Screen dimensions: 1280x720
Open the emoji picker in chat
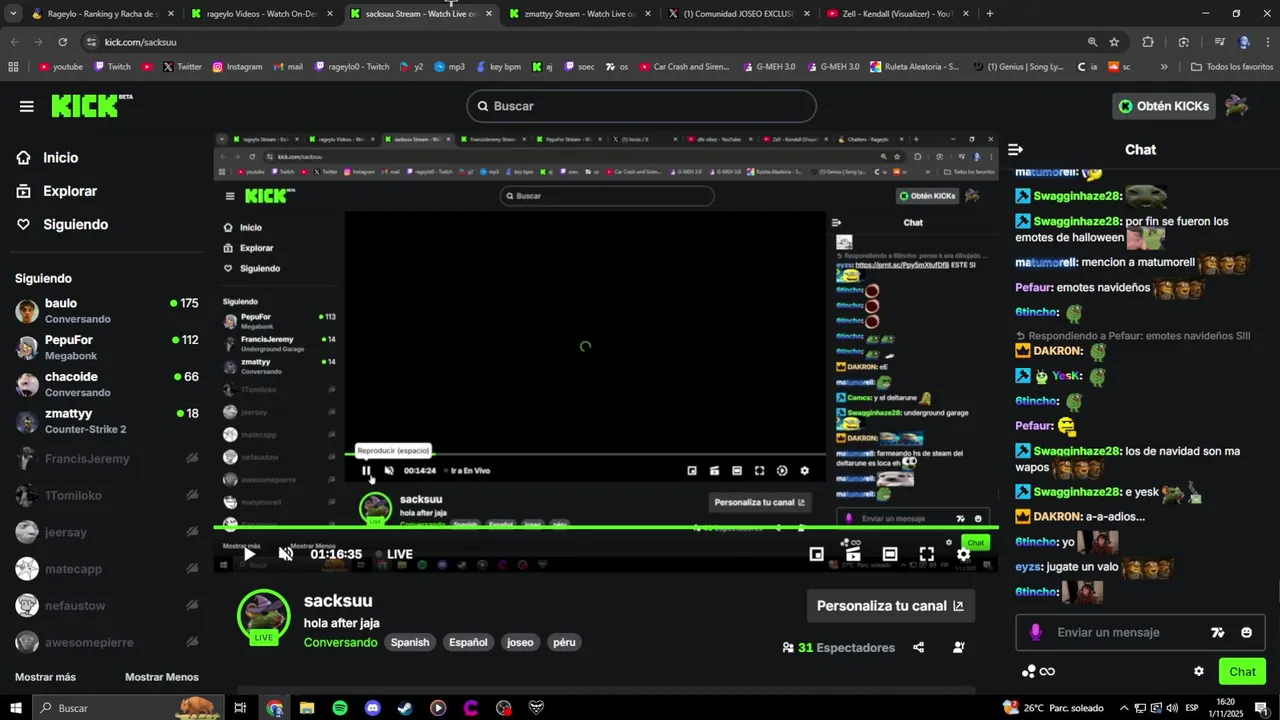[1246, 633]
